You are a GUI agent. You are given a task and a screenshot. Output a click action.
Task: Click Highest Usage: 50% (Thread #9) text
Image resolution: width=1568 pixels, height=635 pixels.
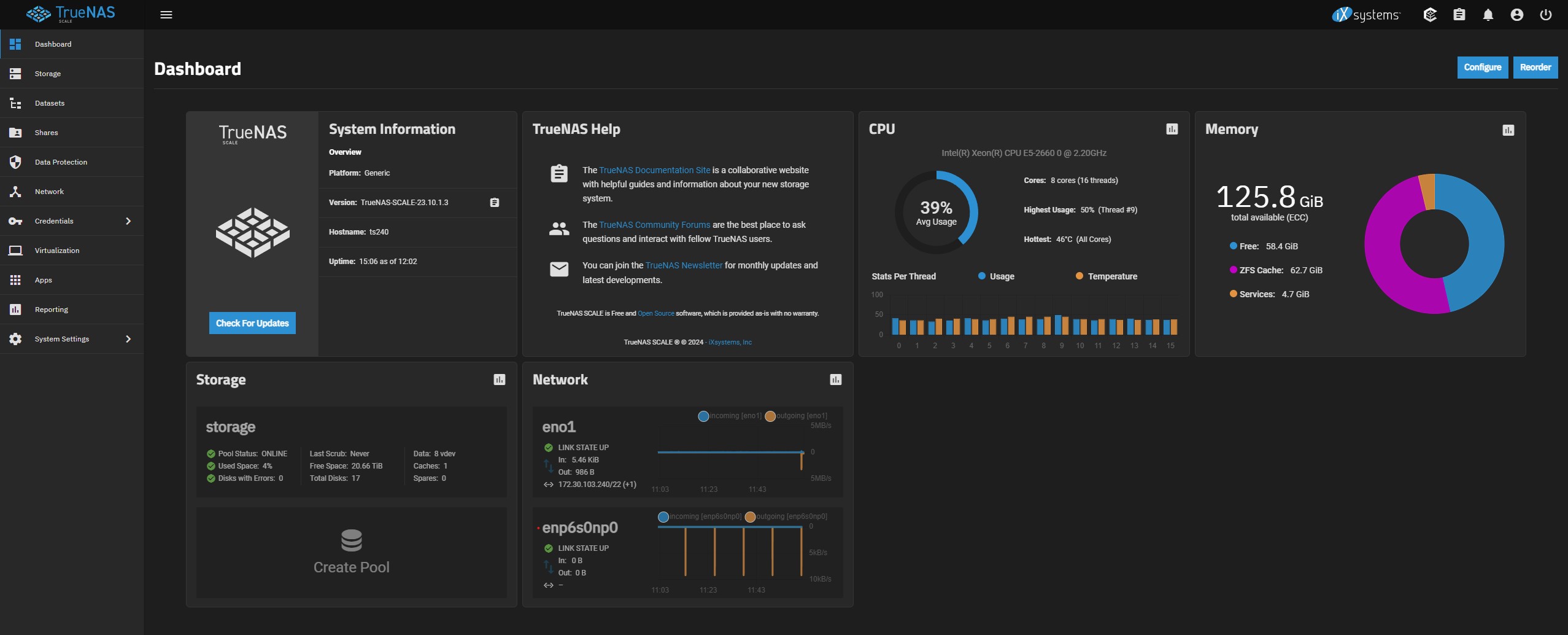pyautogui.click(x=1081, y=210)
